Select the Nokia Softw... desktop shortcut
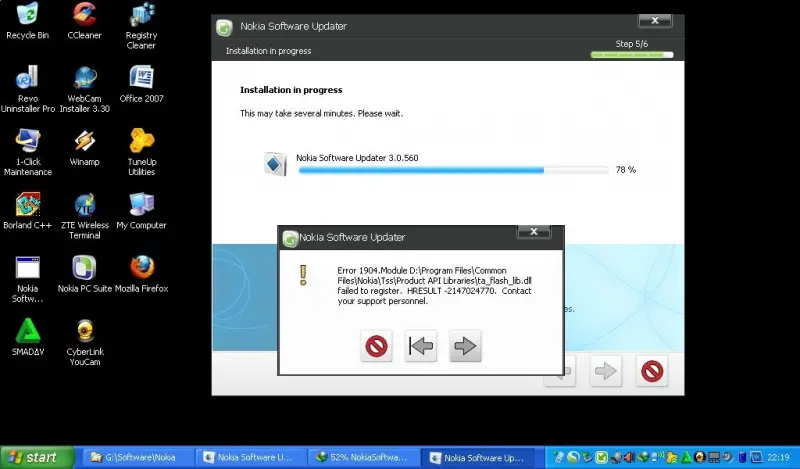800x469 pixels. [28, 279]
